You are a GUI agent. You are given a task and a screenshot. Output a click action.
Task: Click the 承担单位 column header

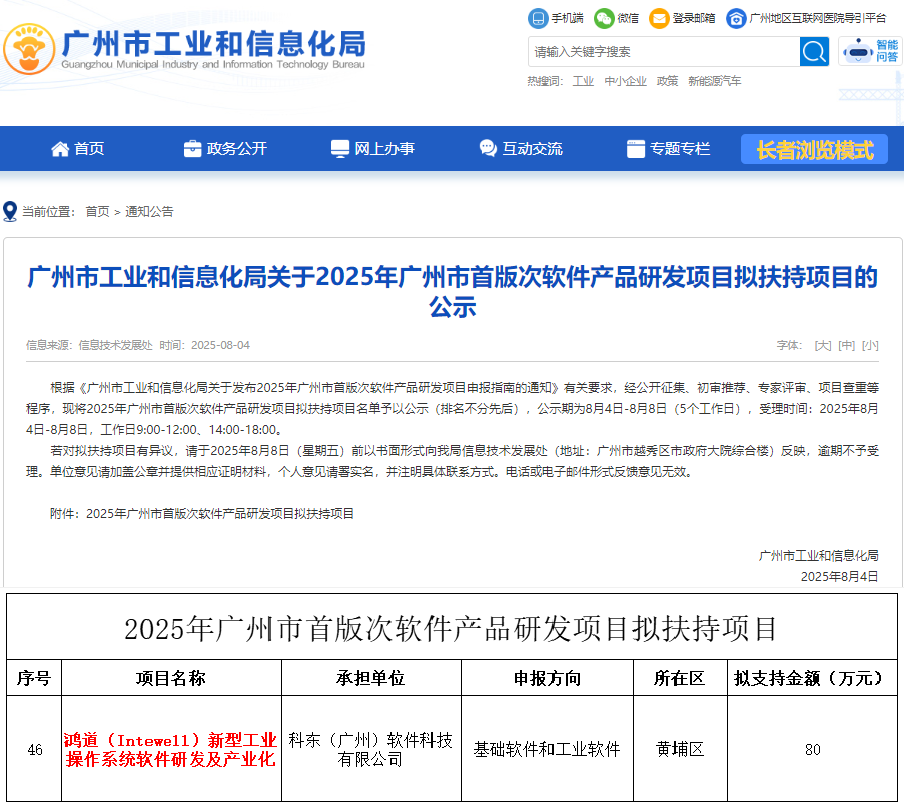(x=371, y=678)
